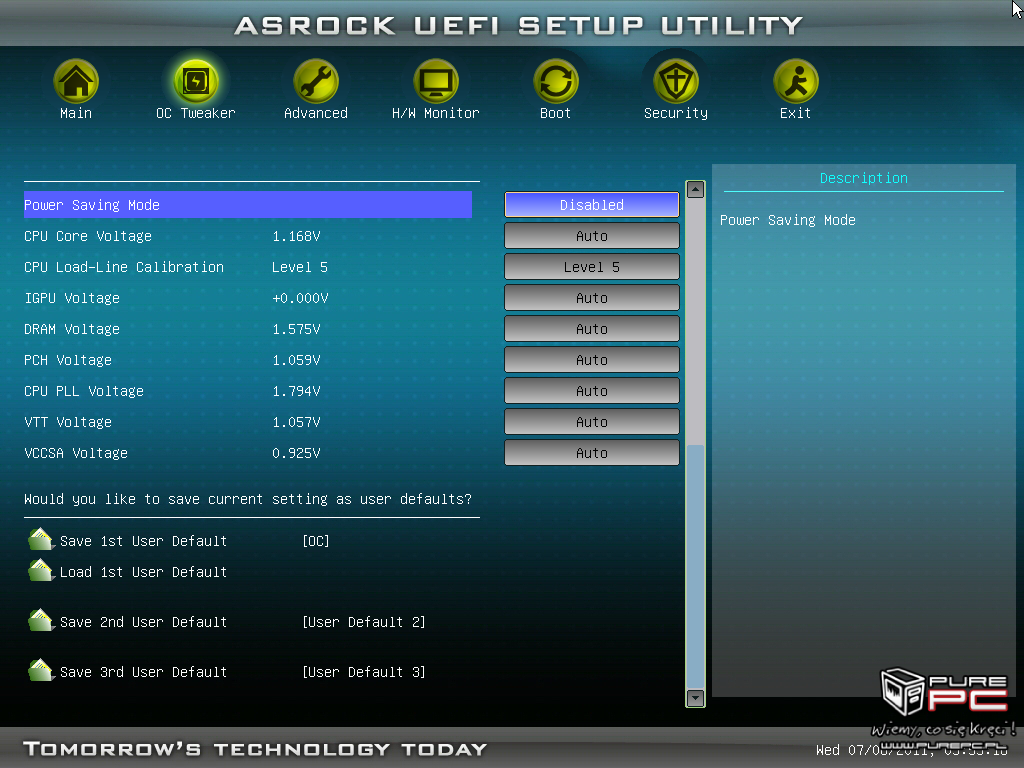The height and width of the screenshot is (768, 1024).
Task: Select the CPU Load-Line Calibration label
Action: [x=124, y=267]
